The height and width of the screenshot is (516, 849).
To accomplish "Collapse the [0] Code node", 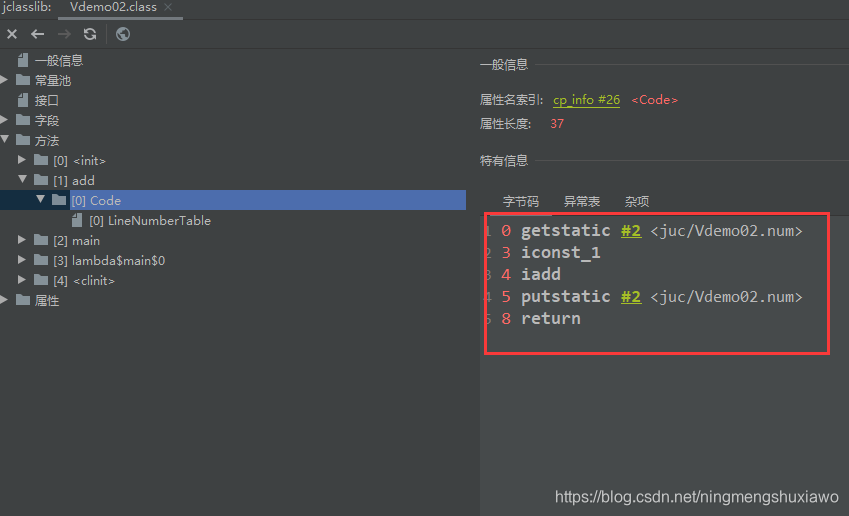I will (41, 199).
